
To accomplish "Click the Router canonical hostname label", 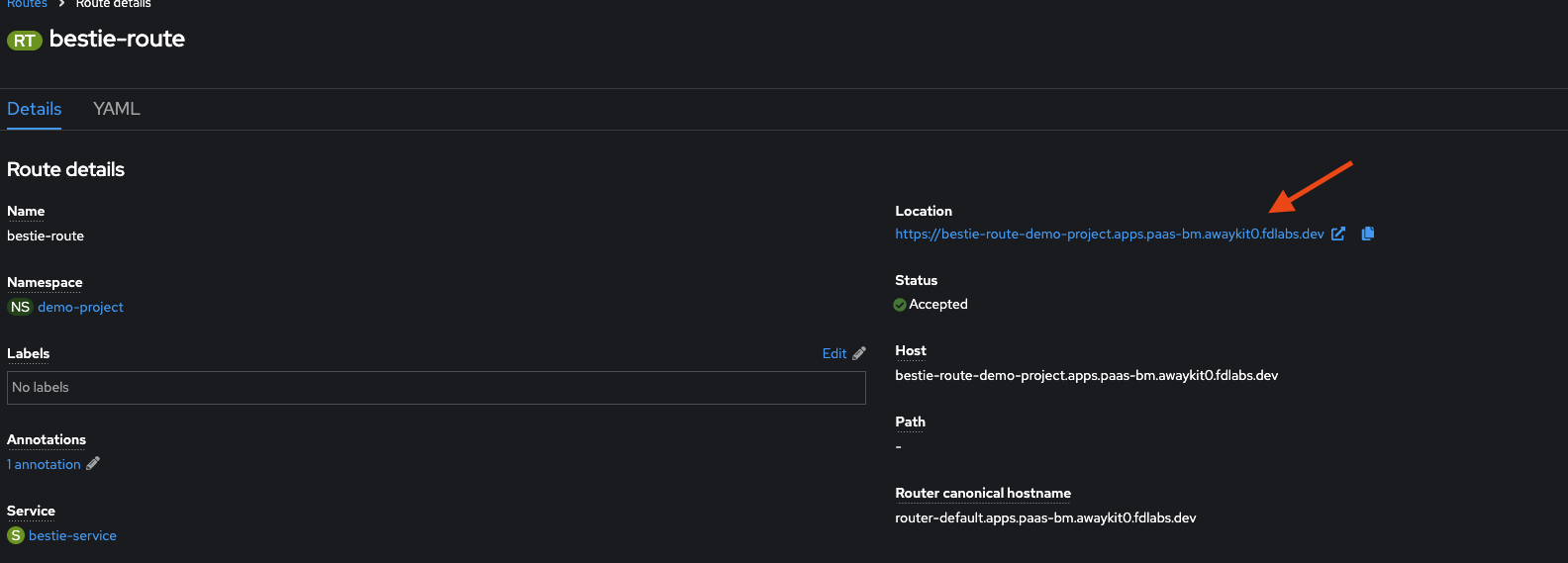I will [983, 493].
